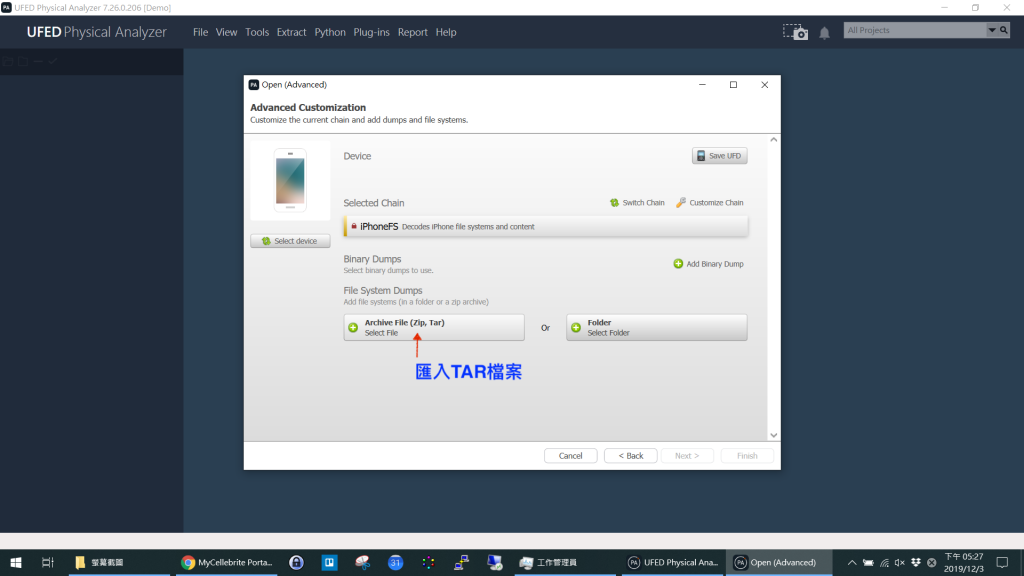The width and height of the screenshot is (1024, 576).
Task: Click Folder Select Folder button
Action: click(656, 327)
